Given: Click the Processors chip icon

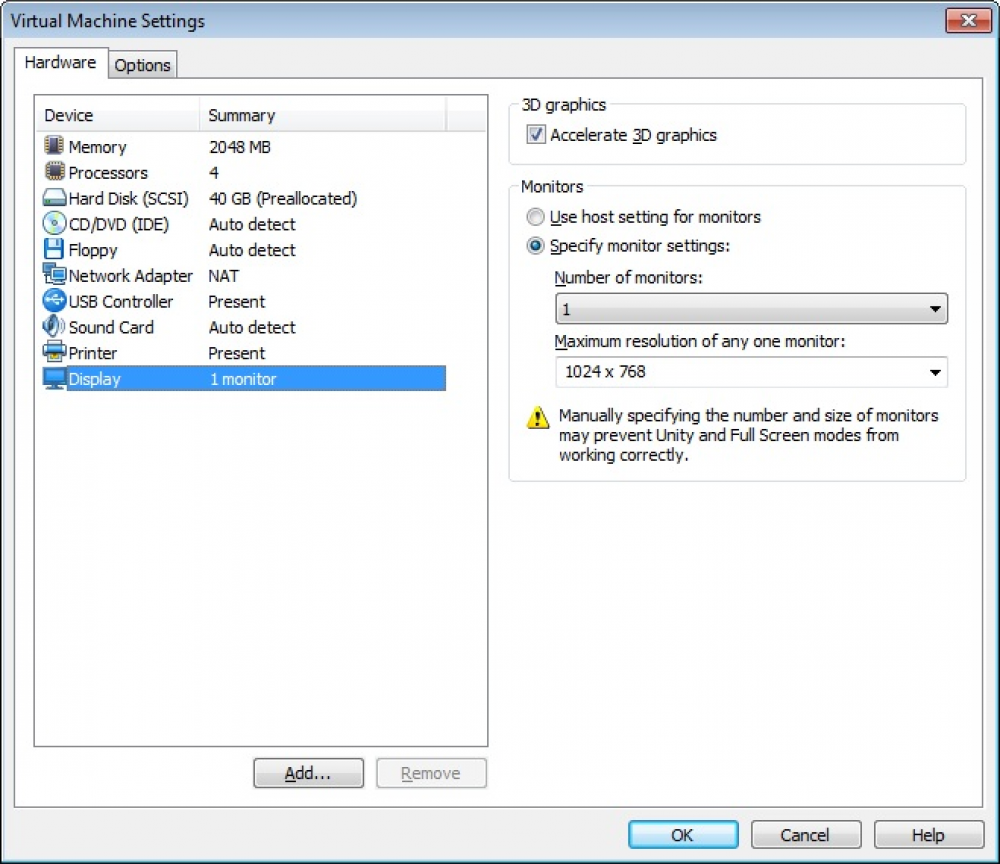Looking at the screenshot, I should pos(54,172).
